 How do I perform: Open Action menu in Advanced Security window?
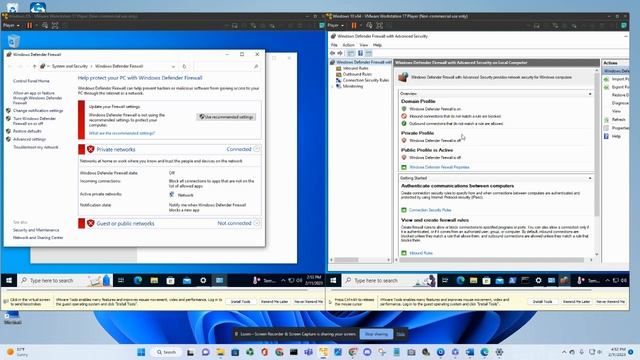[x=348, y=45]
